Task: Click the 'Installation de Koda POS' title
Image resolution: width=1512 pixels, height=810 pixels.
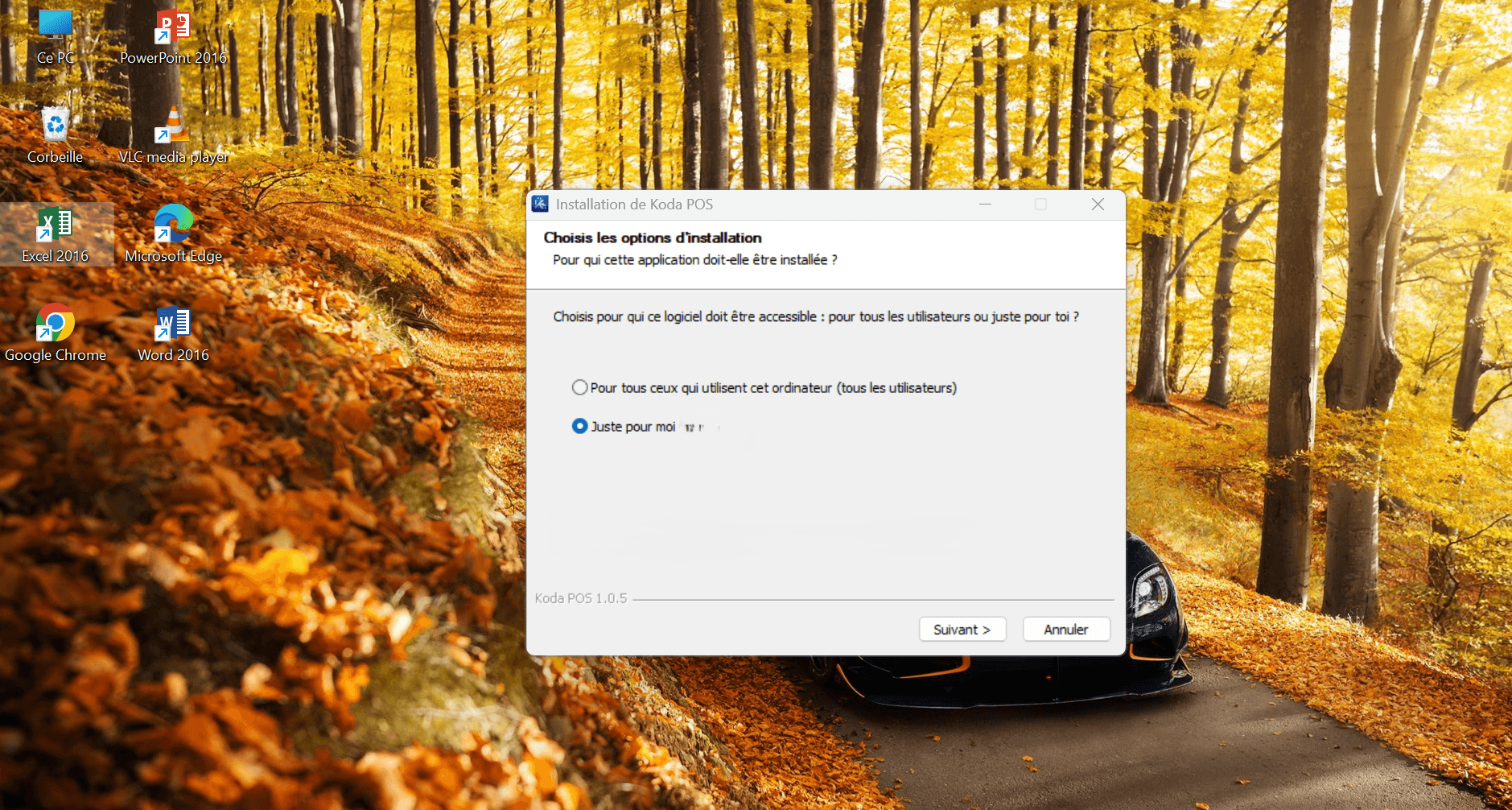Action: click(634, 205)
